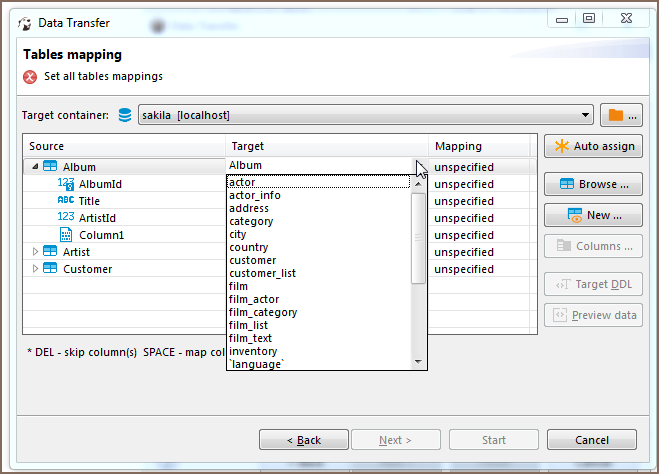Click the New ... button
This screenshot has height=474, width=659.
594,215
